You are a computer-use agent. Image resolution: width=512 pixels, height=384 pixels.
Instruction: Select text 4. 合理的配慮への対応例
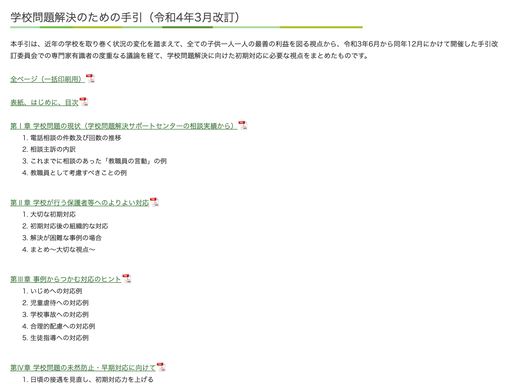click(x=59, y=326)
